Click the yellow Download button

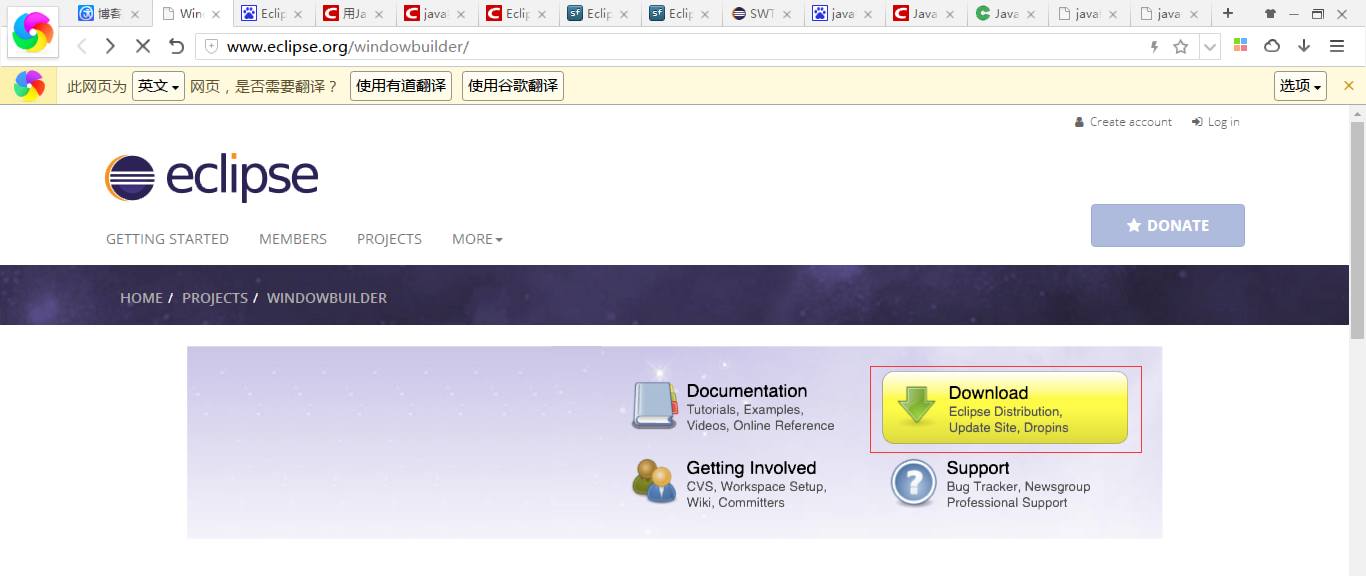tap(1004, 408)
